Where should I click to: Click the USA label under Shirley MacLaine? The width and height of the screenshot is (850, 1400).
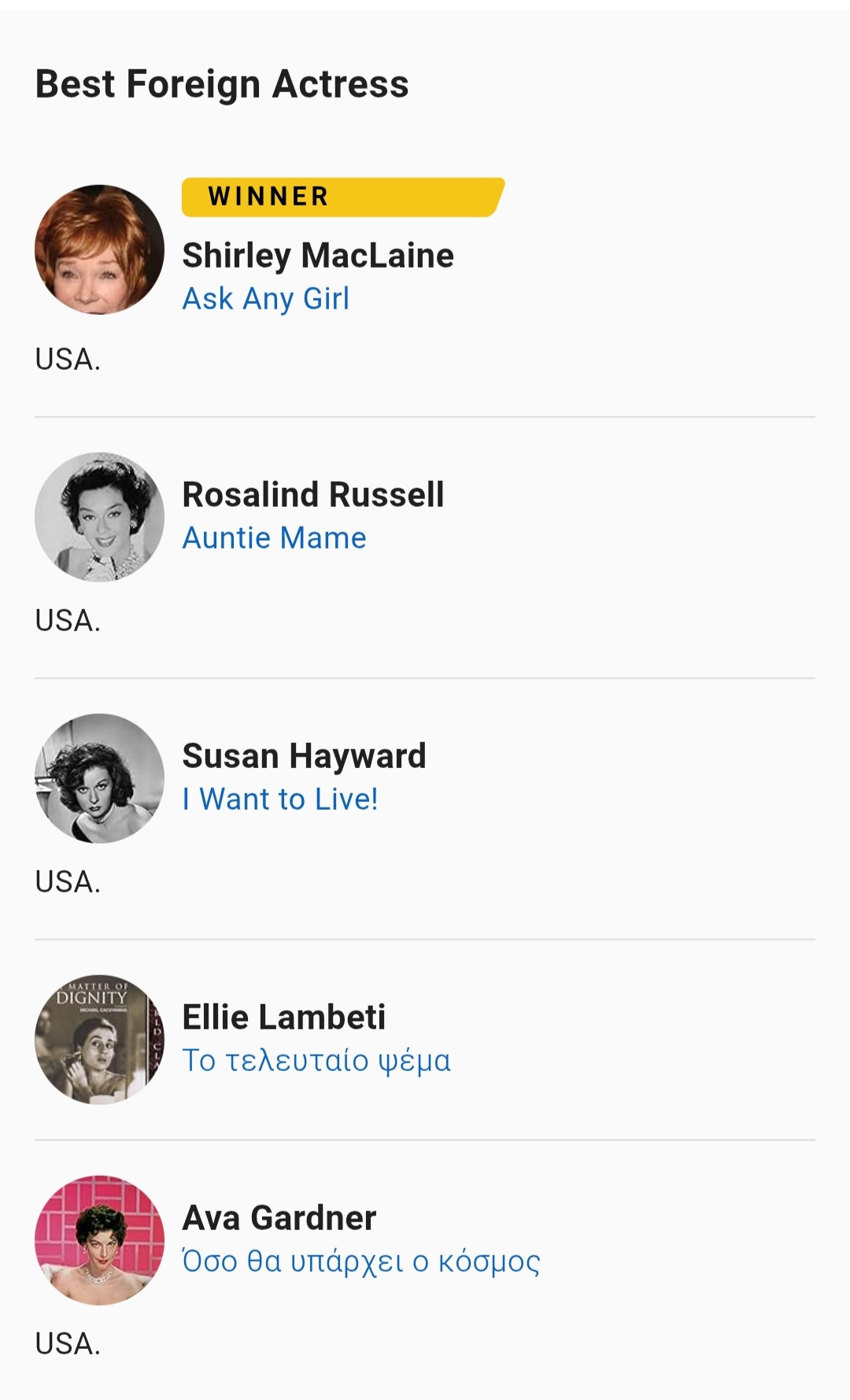68,360
